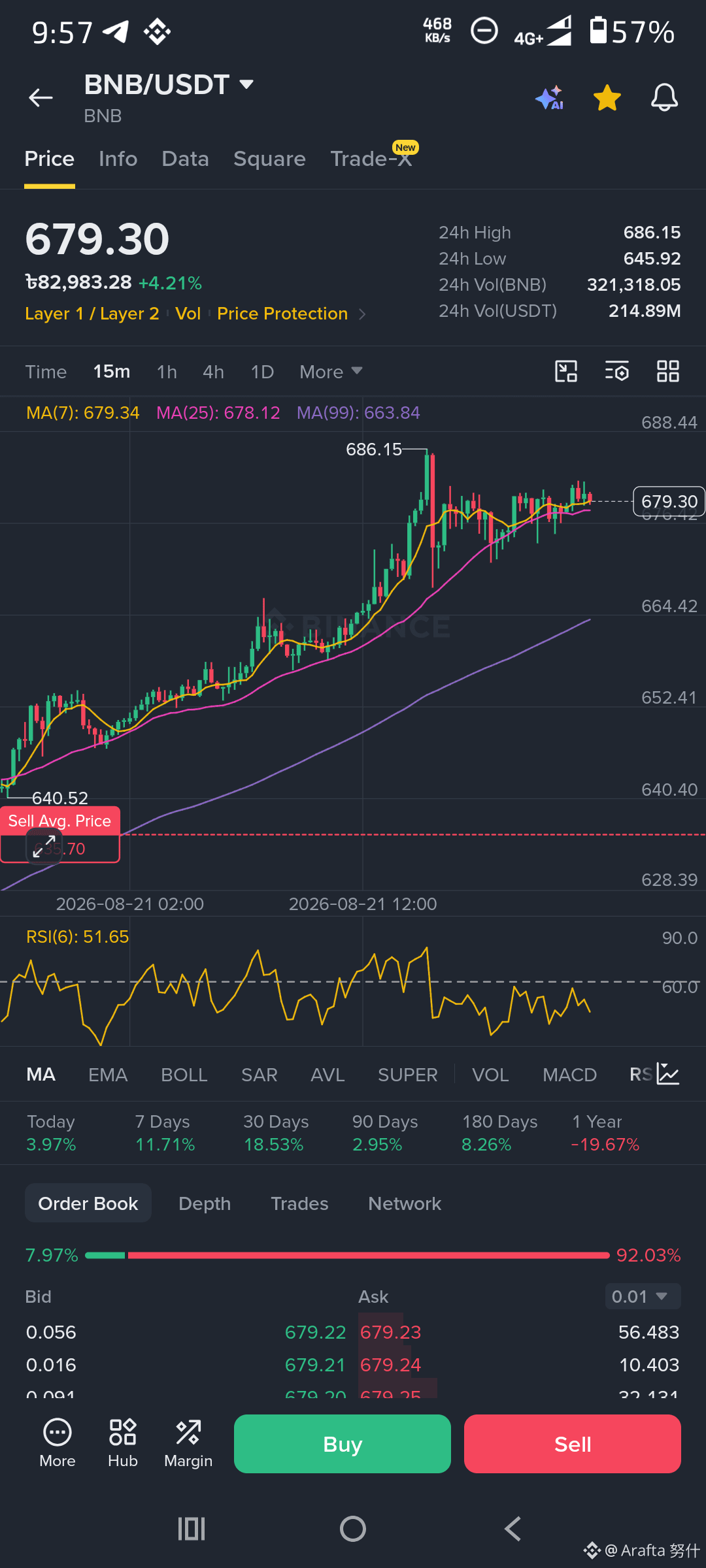Open the Price Protection link
The image size is (706, 1568).
coord(282,314)
